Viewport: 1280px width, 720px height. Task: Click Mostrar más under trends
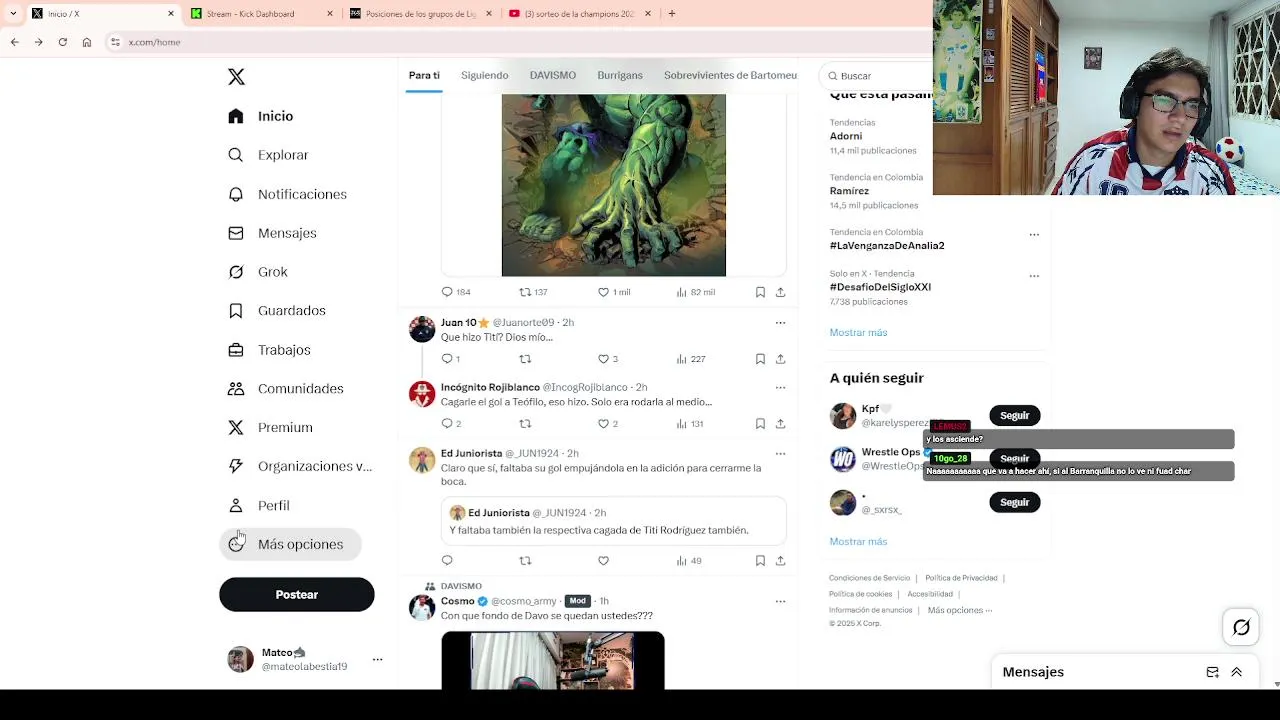[x=858, y=332]
